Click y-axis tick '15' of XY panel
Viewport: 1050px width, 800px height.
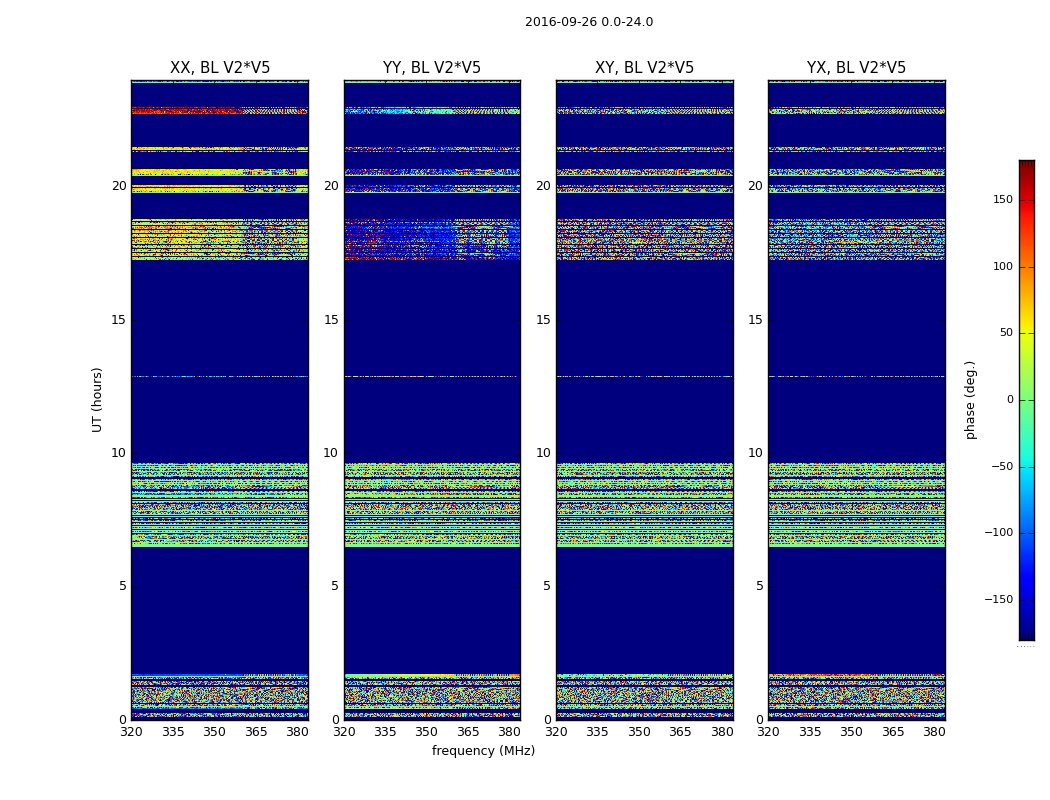544,320
